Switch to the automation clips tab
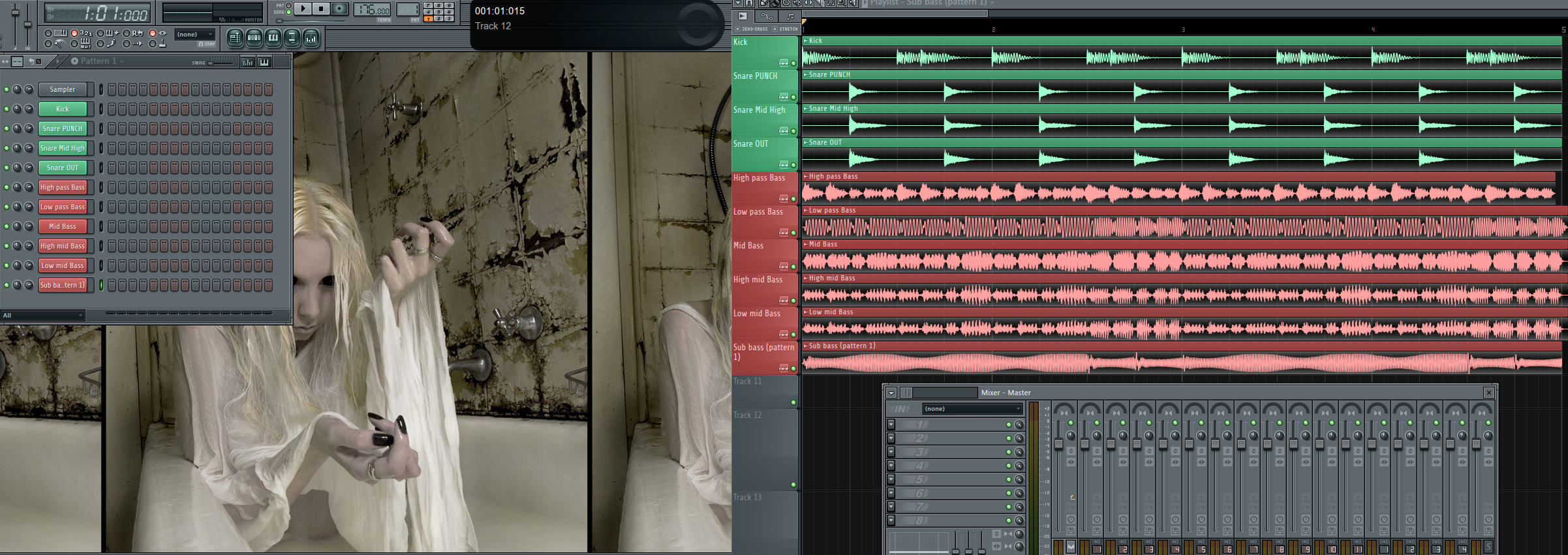1568x555 pixels. 767,16
